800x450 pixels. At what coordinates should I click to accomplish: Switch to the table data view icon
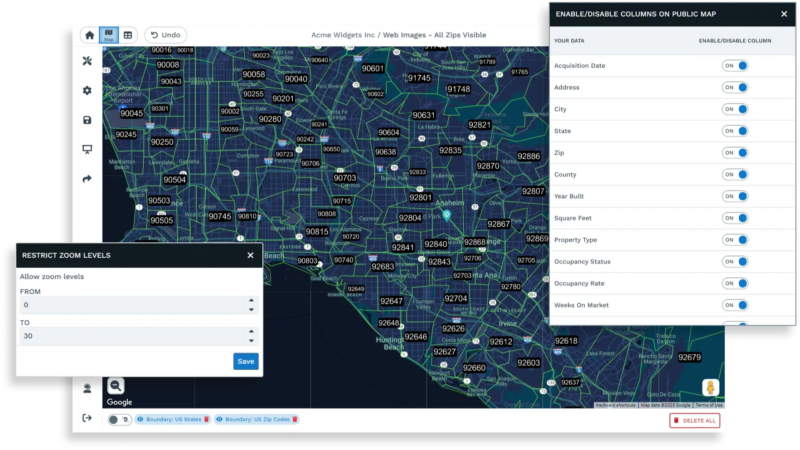click(x=128, y=35)
